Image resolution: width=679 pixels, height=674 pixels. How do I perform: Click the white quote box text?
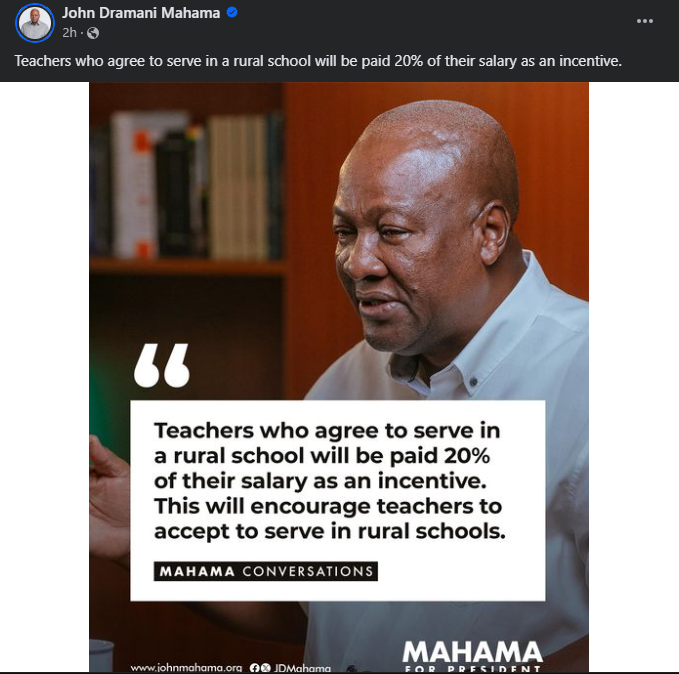tap(329, 481)
